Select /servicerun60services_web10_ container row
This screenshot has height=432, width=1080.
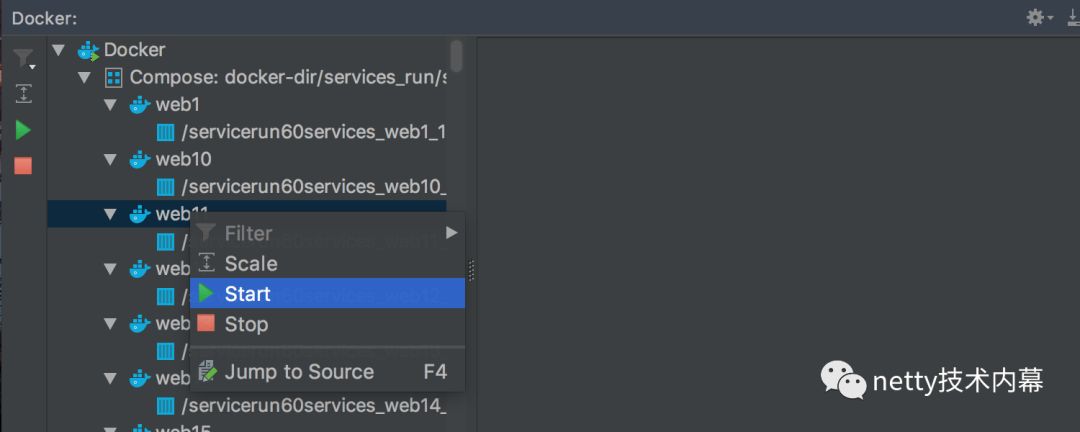[247, 187]
